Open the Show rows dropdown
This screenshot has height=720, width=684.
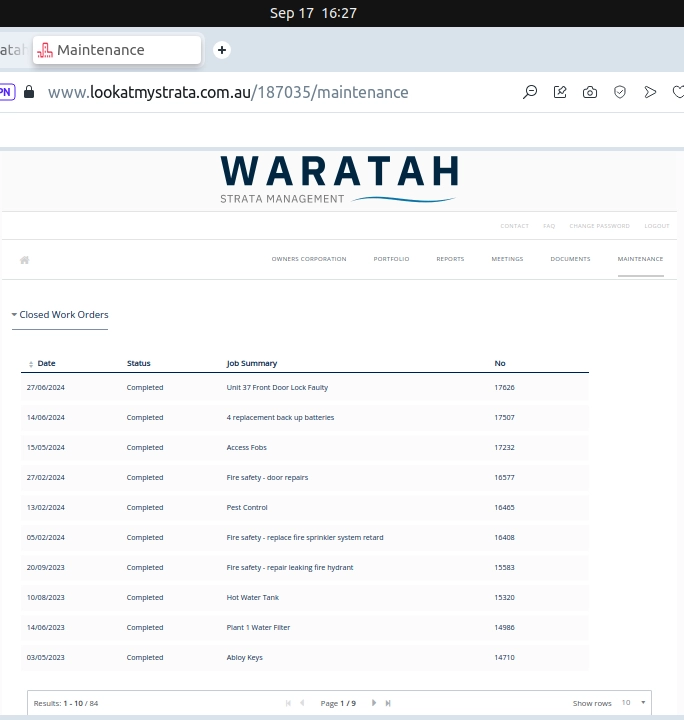tap(634, 703)
